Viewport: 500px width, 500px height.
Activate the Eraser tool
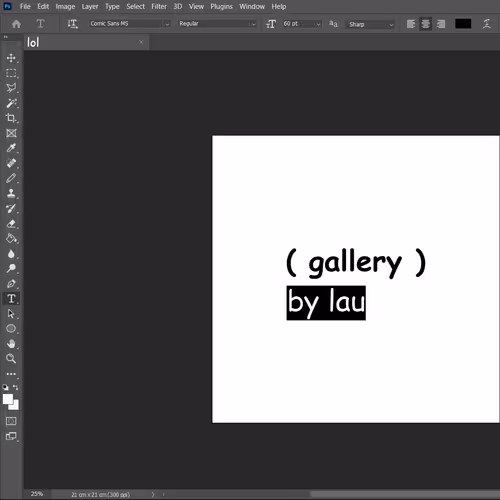[x=11, y=224]
